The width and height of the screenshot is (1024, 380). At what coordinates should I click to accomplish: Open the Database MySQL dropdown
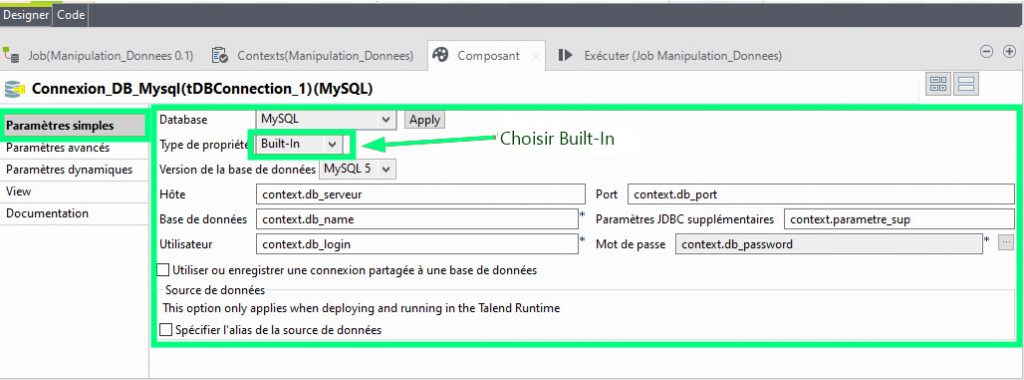[326, 119]
